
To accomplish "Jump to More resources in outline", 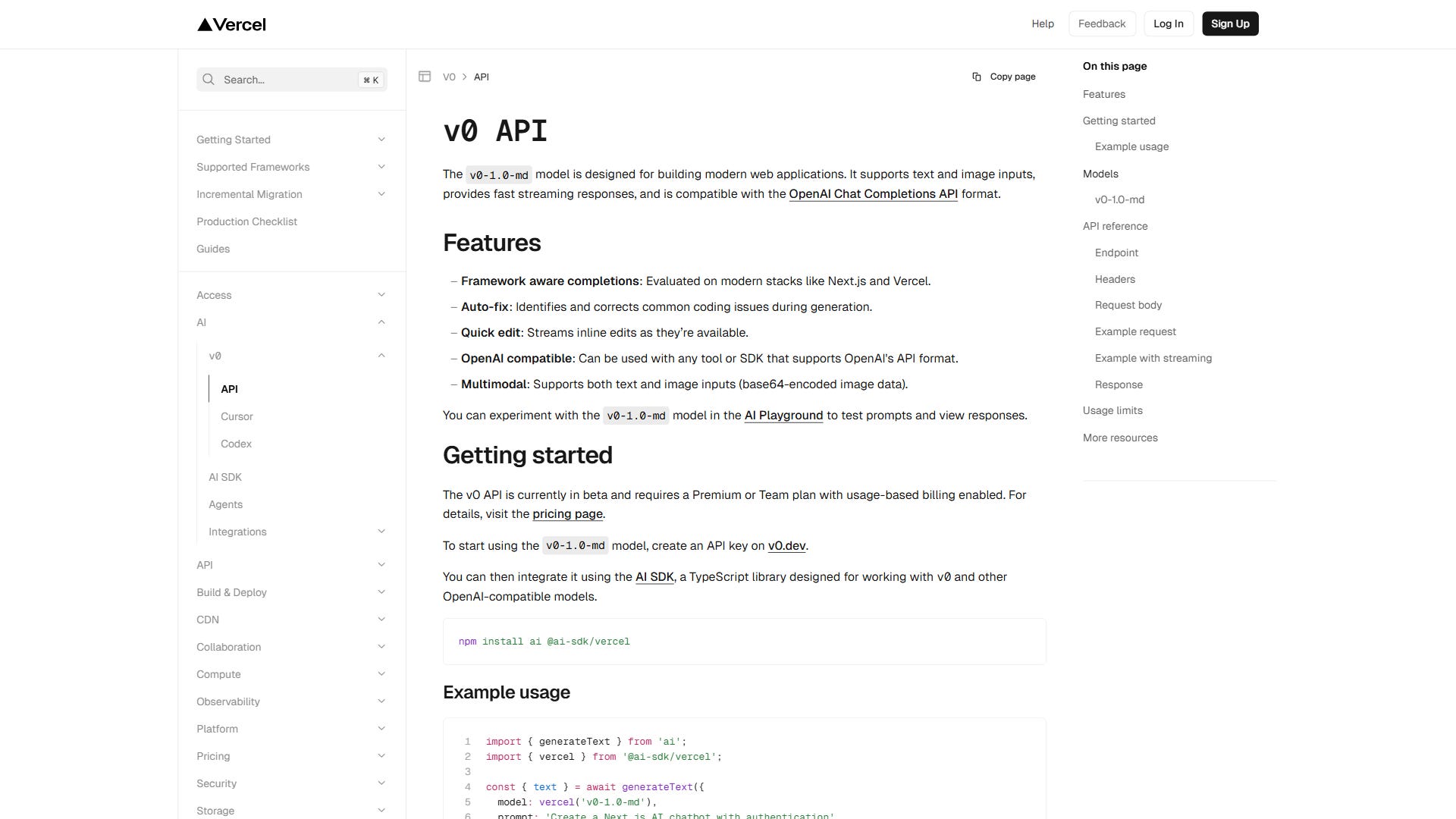I will click(x=1120, y=438).
